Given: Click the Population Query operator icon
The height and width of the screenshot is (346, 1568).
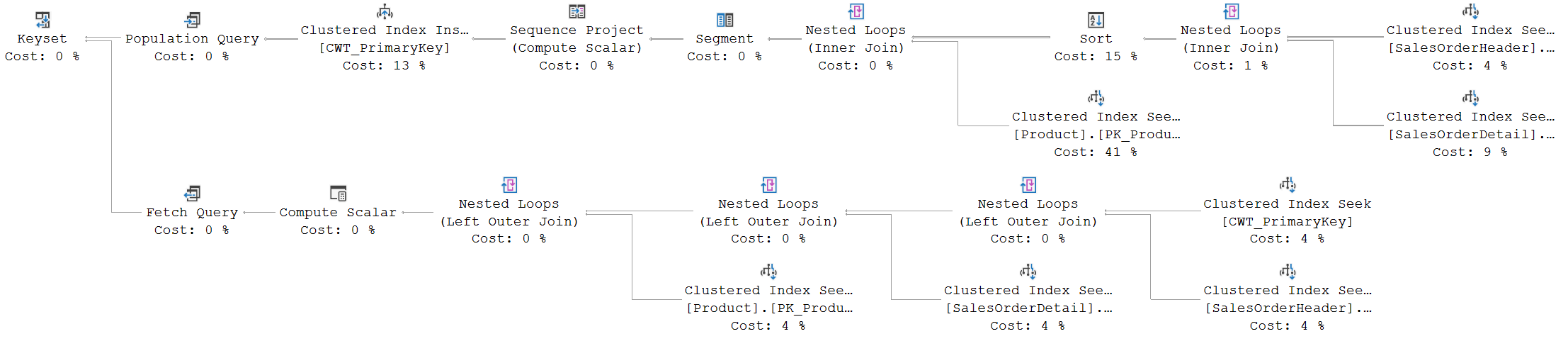Looking at the screenshot, I should click(x=193, y=20).
